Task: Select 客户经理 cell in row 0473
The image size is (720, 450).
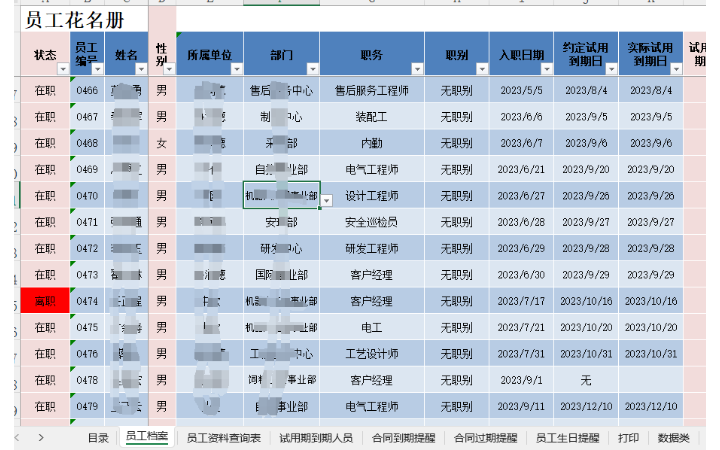Action: 372,275
